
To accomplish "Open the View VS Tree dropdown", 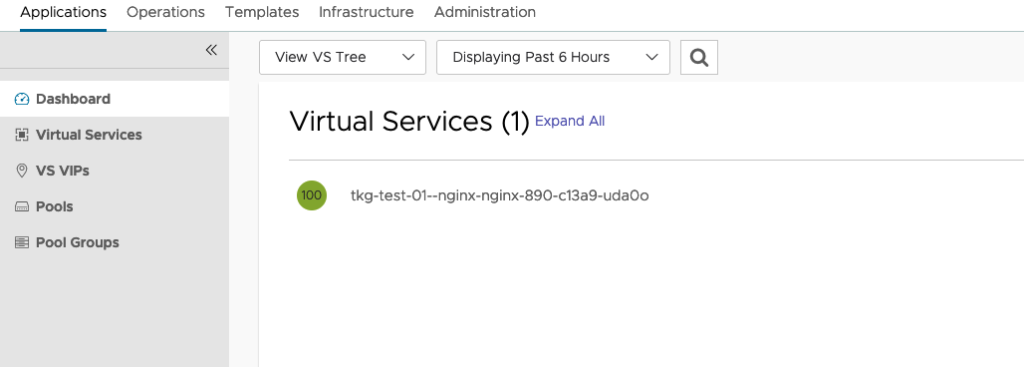I will pos(342,57).
